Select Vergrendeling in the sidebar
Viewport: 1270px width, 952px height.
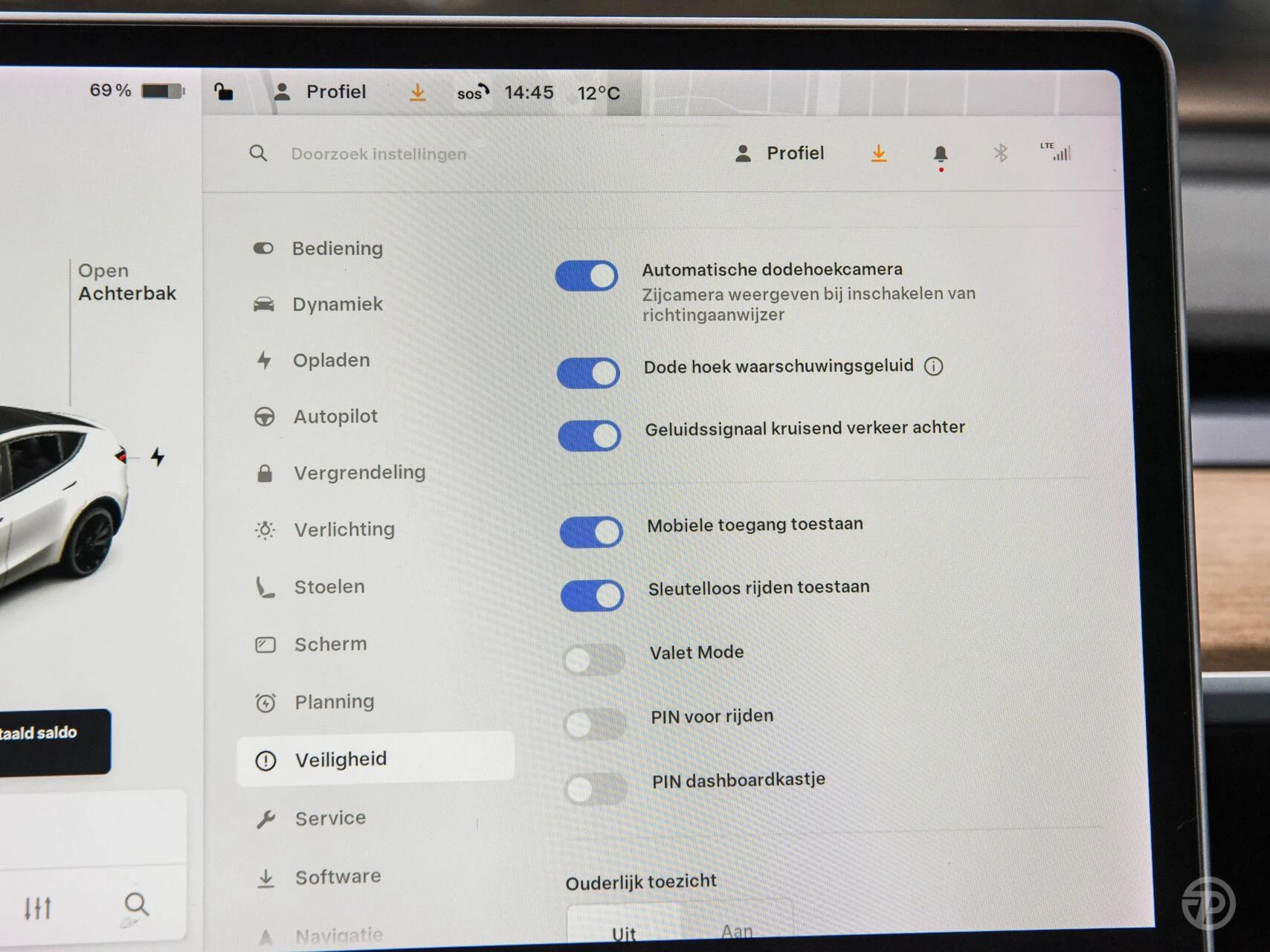359,473
